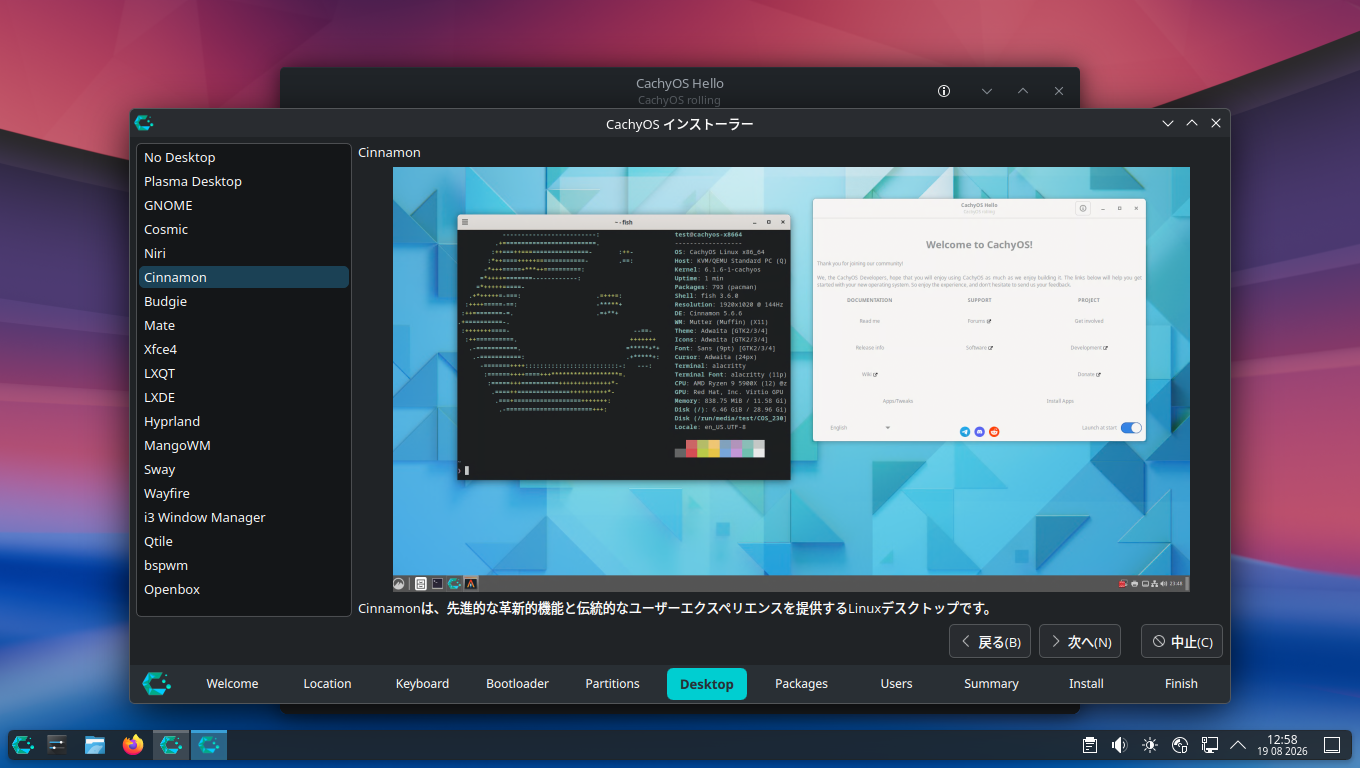The width and height of the screenshot is (1360, 768).
Task: Launch System Settings from the taskbar
Action: pos(57,744)
